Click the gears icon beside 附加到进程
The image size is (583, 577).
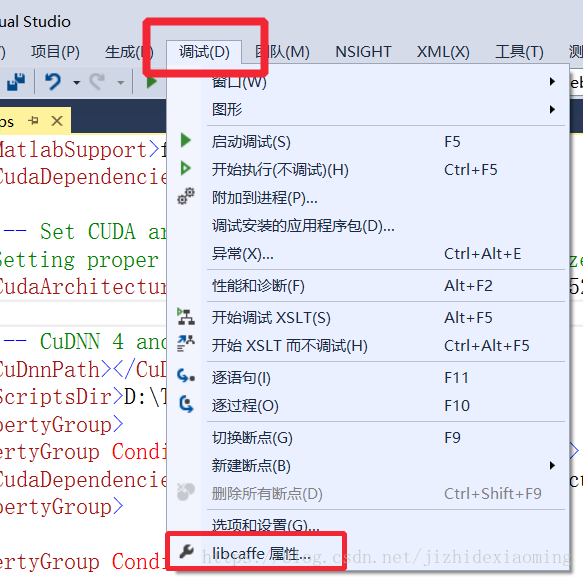(186, 196)
